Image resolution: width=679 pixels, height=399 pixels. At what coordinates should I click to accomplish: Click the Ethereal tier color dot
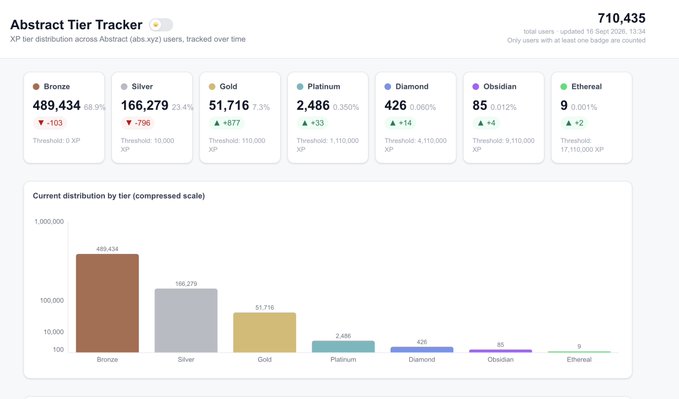pos(563,87)
